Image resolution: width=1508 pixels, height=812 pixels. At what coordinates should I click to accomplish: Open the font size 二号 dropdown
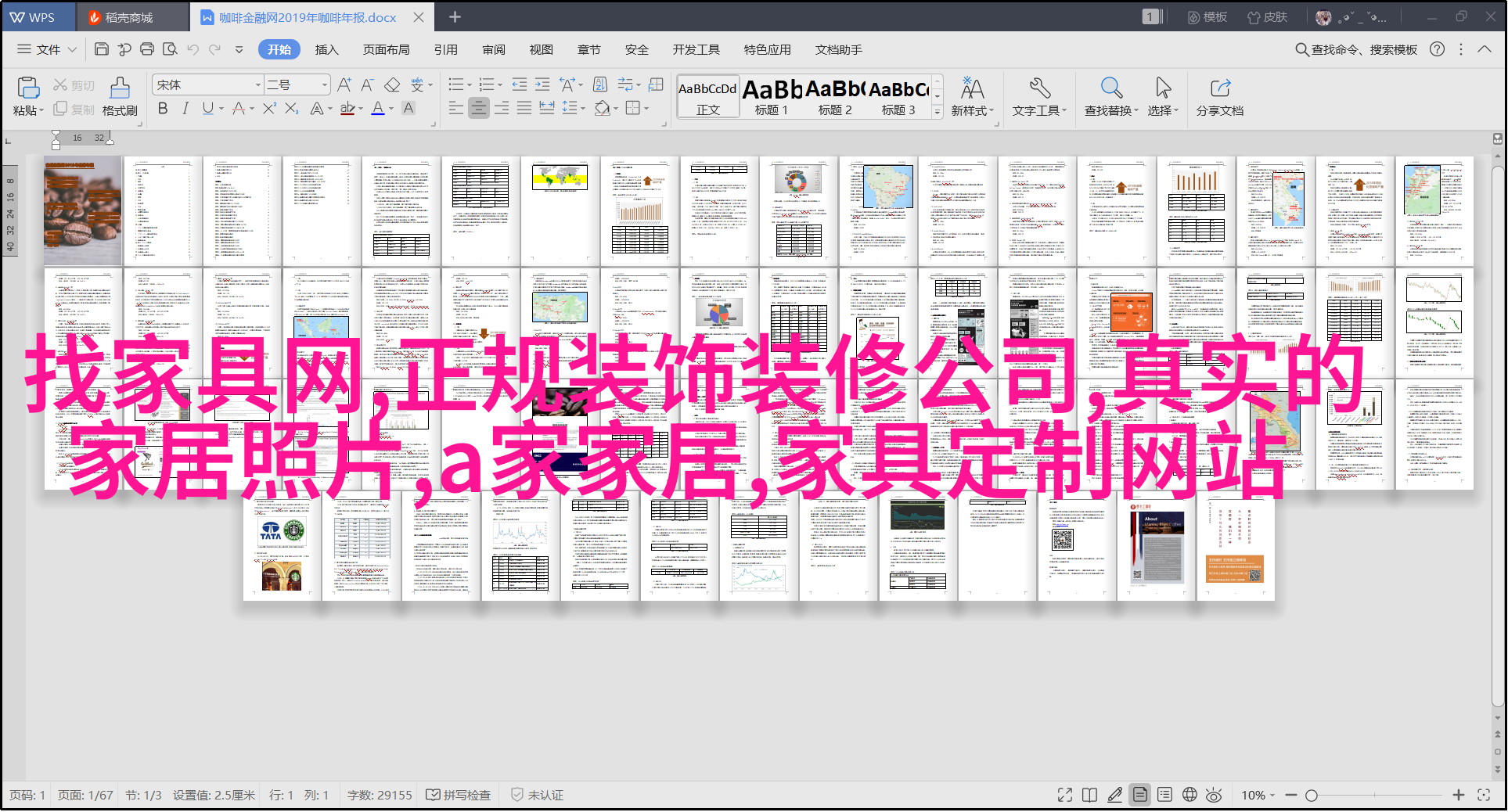tap(324, 84)
